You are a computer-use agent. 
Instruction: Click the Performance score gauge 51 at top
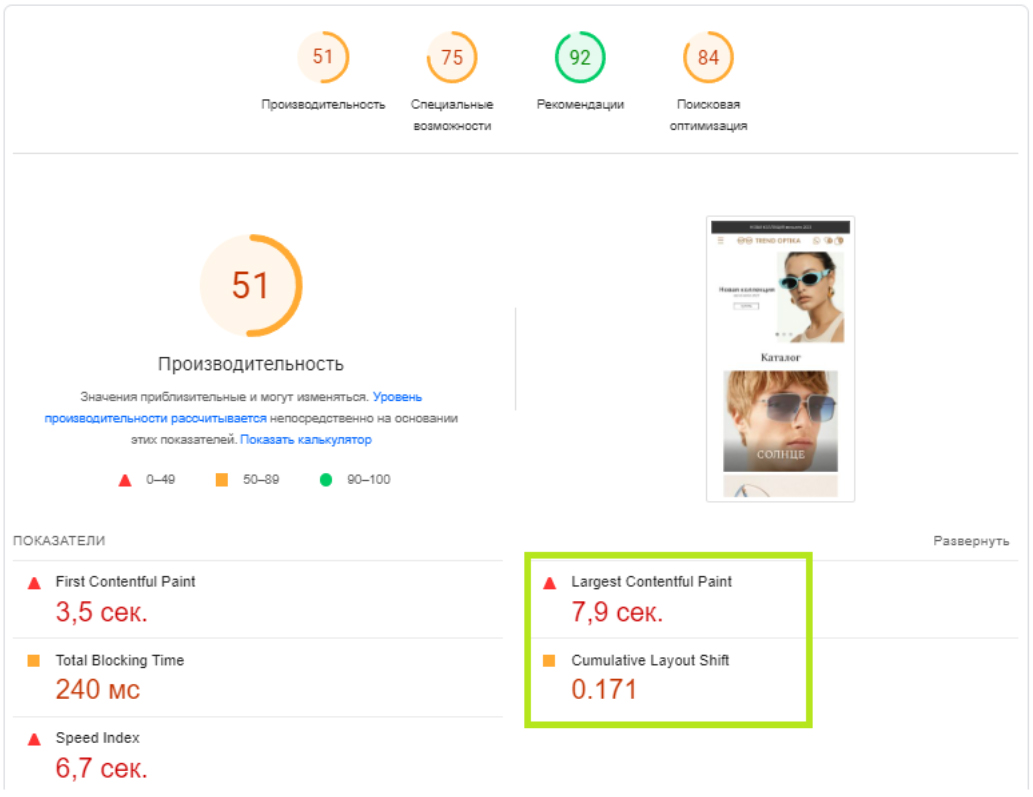tap(322, 58)
